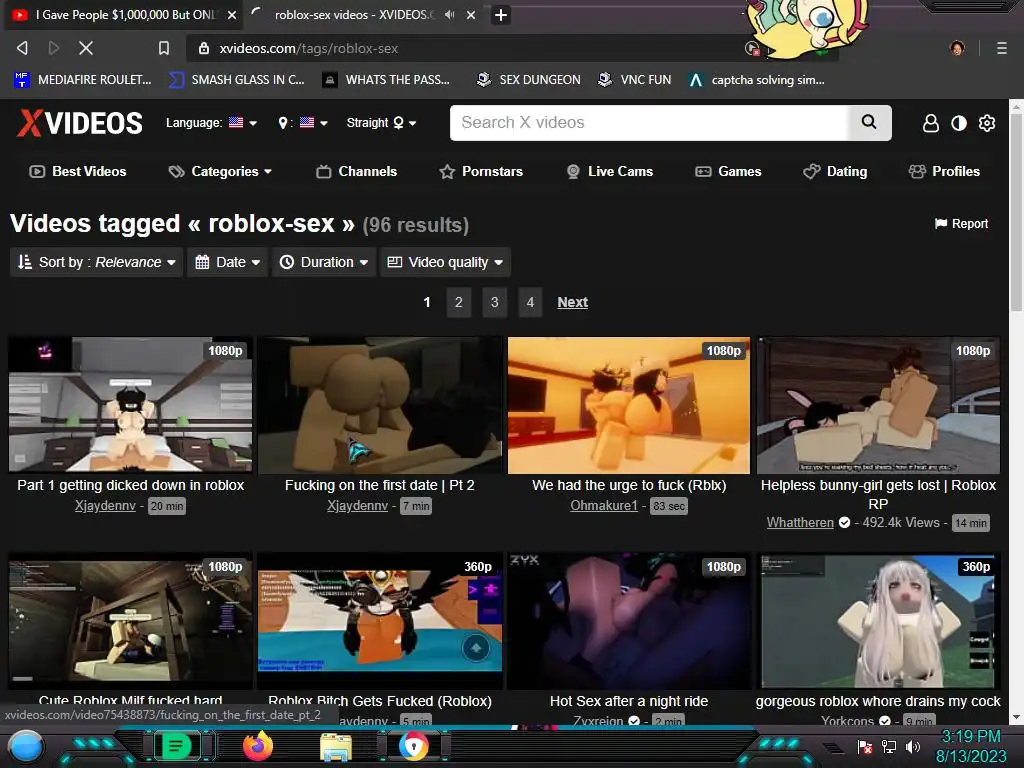Viewport: 1024px width, 768px height.
Task: Open the SMASH GLASS IN C... bookmark
Action: pyautogui.click(x=237, y=80)
